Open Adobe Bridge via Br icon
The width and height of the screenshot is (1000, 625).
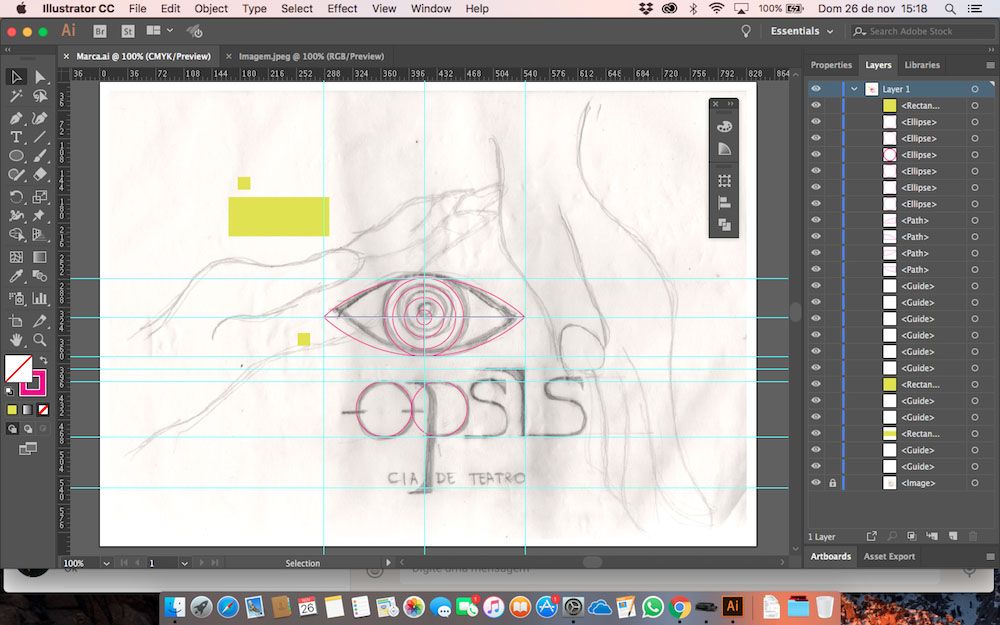[x=99, y=31]
